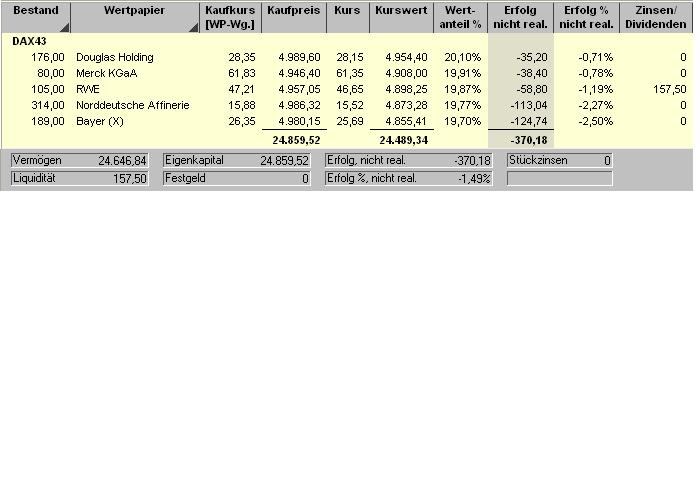Click the Stückzinsen field
Image resolution: width=700 pixels, height=500 pixels.
(x=560, y=160)
